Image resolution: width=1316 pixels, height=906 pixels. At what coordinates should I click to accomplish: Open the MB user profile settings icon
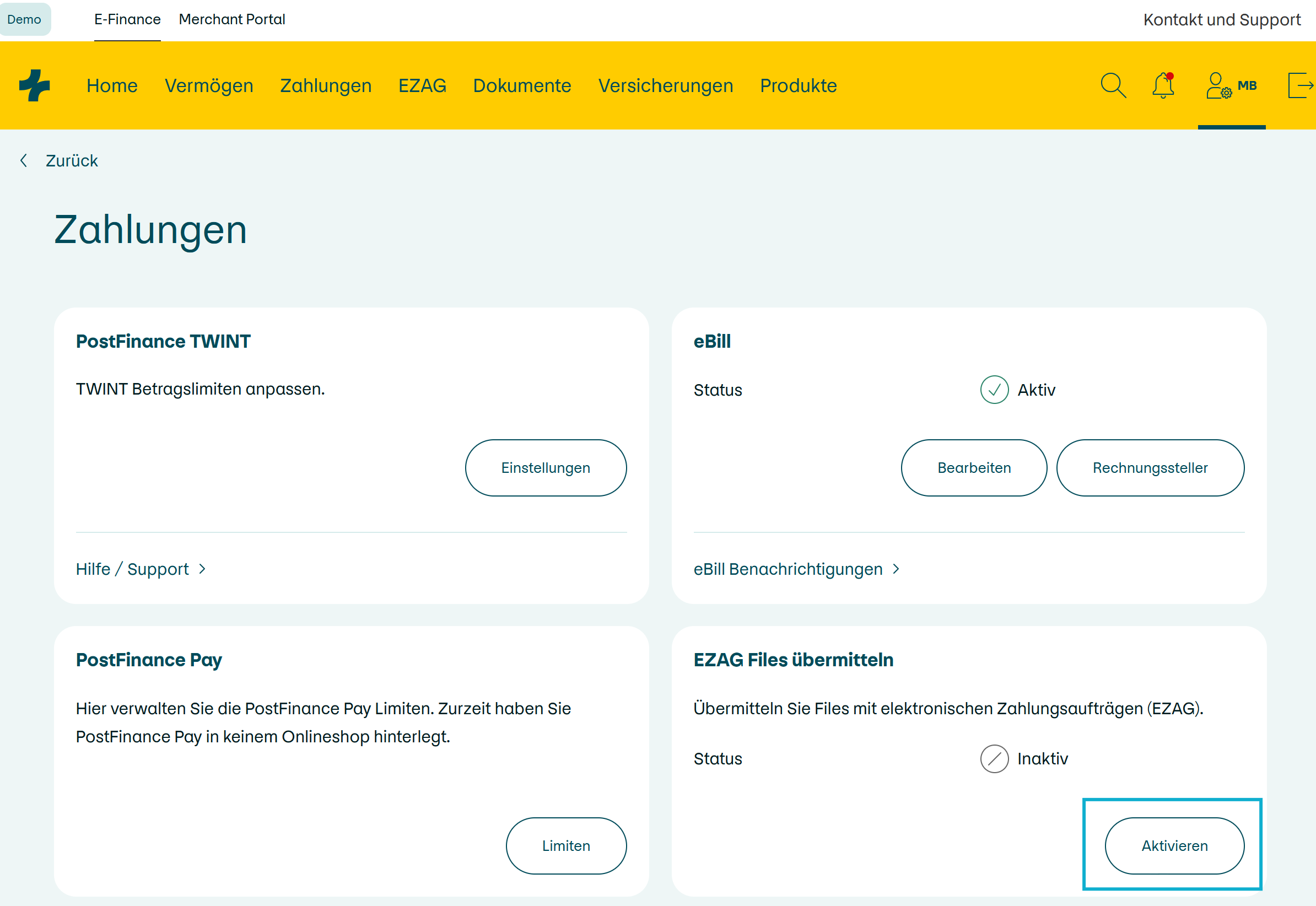point(1232,85)
